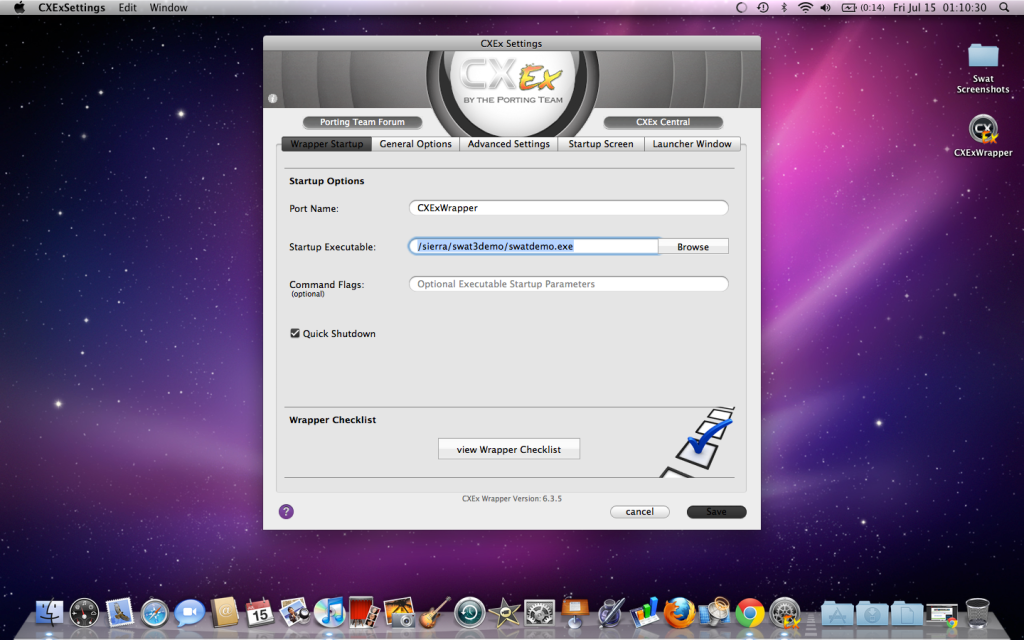Screen dimensions: 1024x640
Task: Click the Startup Executable path field
Action: point(534,246)
